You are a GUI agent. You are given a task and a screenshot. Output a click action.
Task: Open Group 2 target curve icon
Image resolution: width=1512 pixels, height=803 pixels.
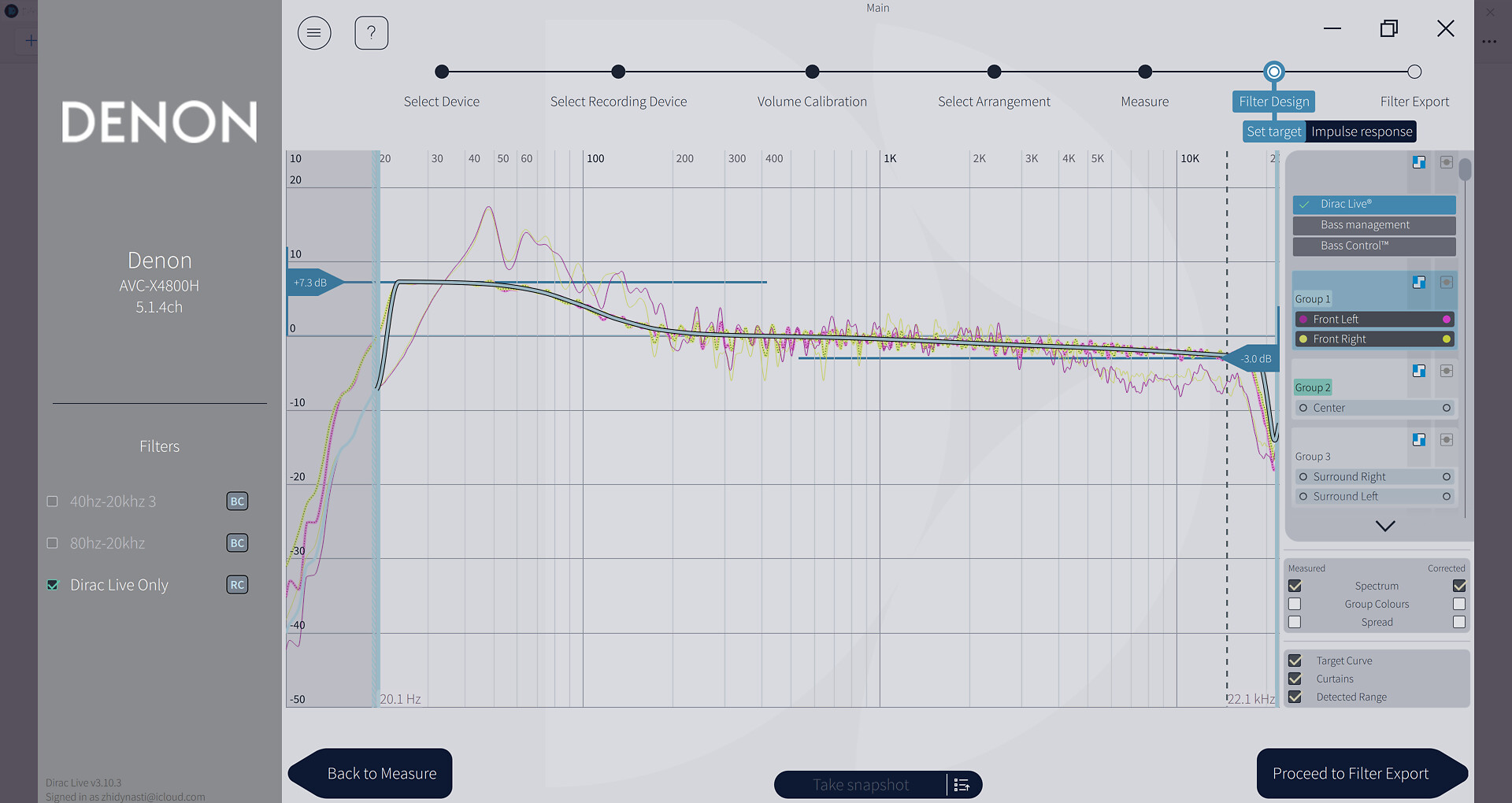(x=1419, y=371)
